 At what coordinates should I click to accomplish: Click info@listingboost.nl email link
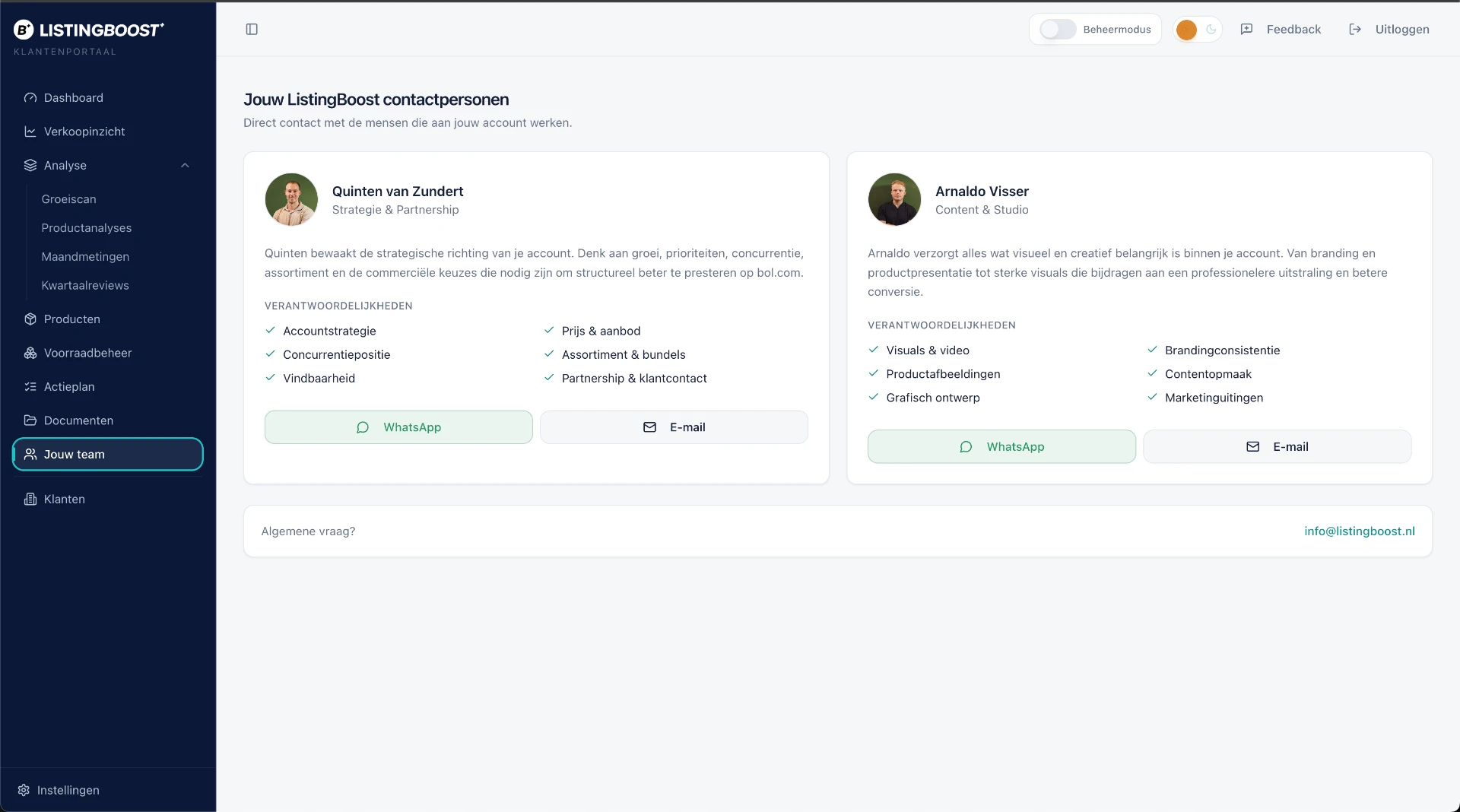(x=1359, y=531)
